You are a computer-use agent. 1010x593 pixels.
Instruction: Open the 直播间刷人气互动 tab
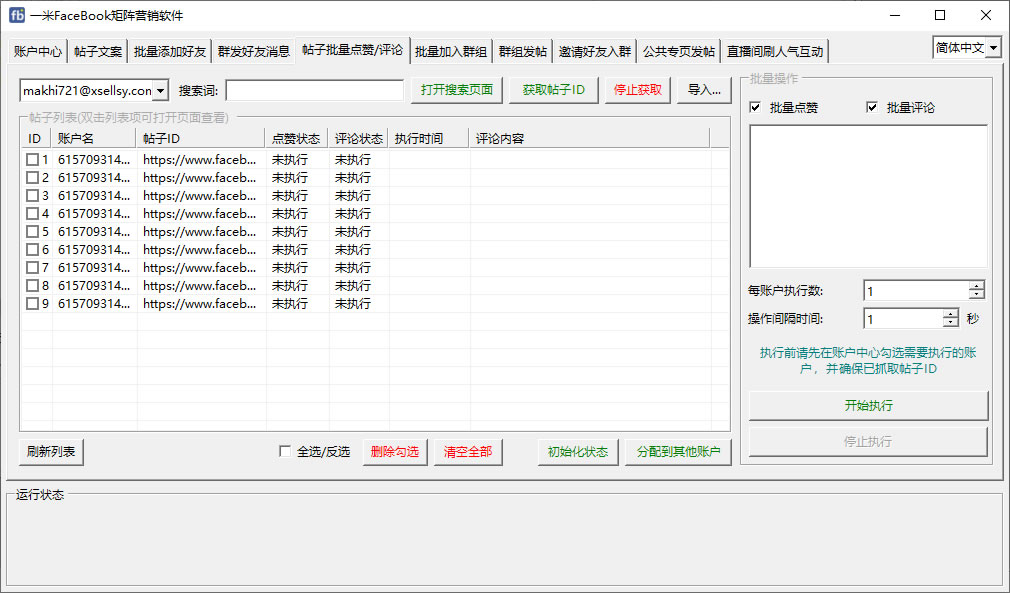pos(775,52)
